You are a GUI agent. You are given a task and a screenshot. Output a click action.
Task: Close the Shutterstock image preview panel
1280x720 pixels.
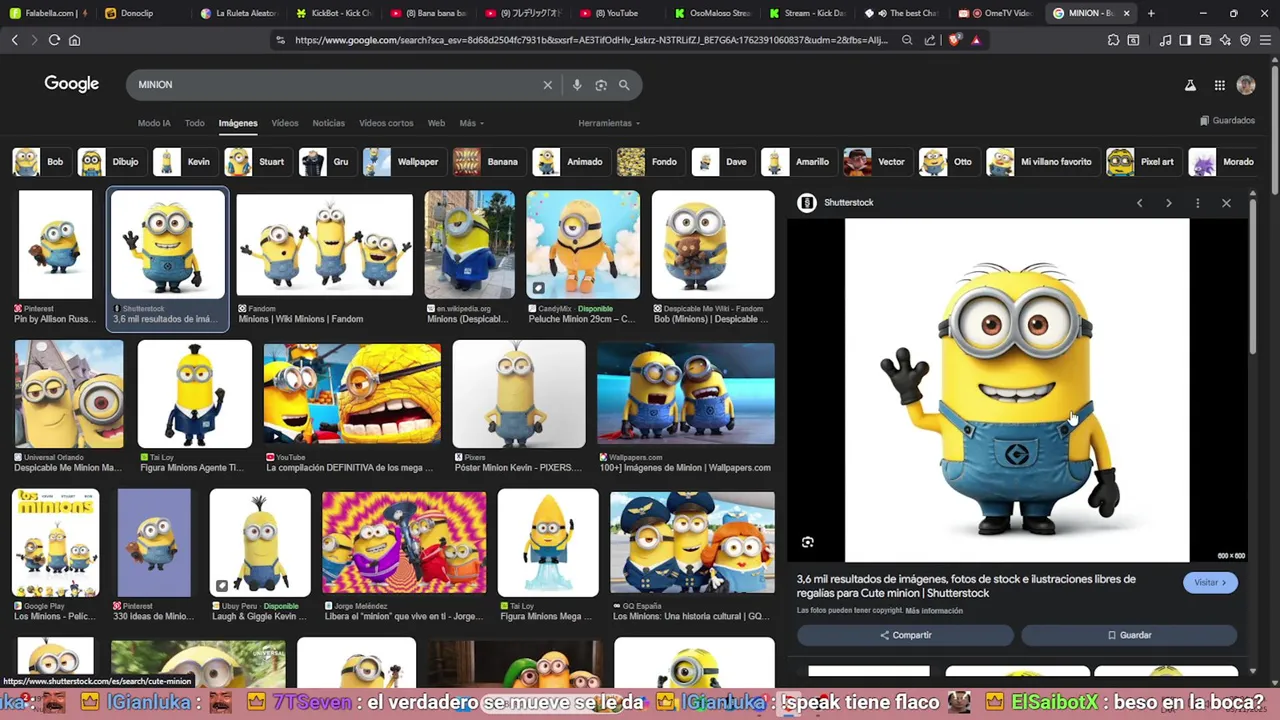click(1226, 203)
